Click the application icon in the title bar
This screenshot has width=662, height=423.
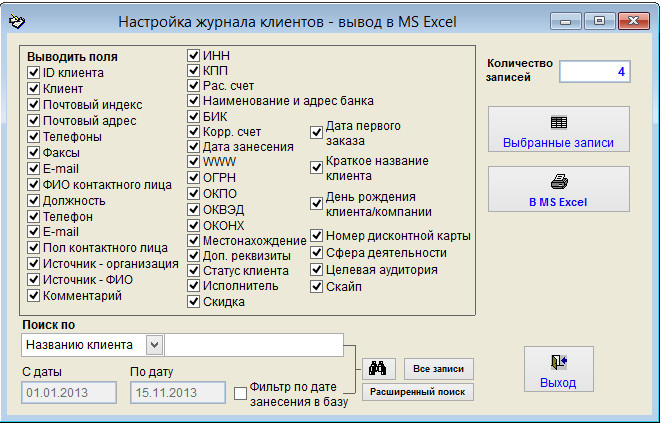[x=16, y=21]
